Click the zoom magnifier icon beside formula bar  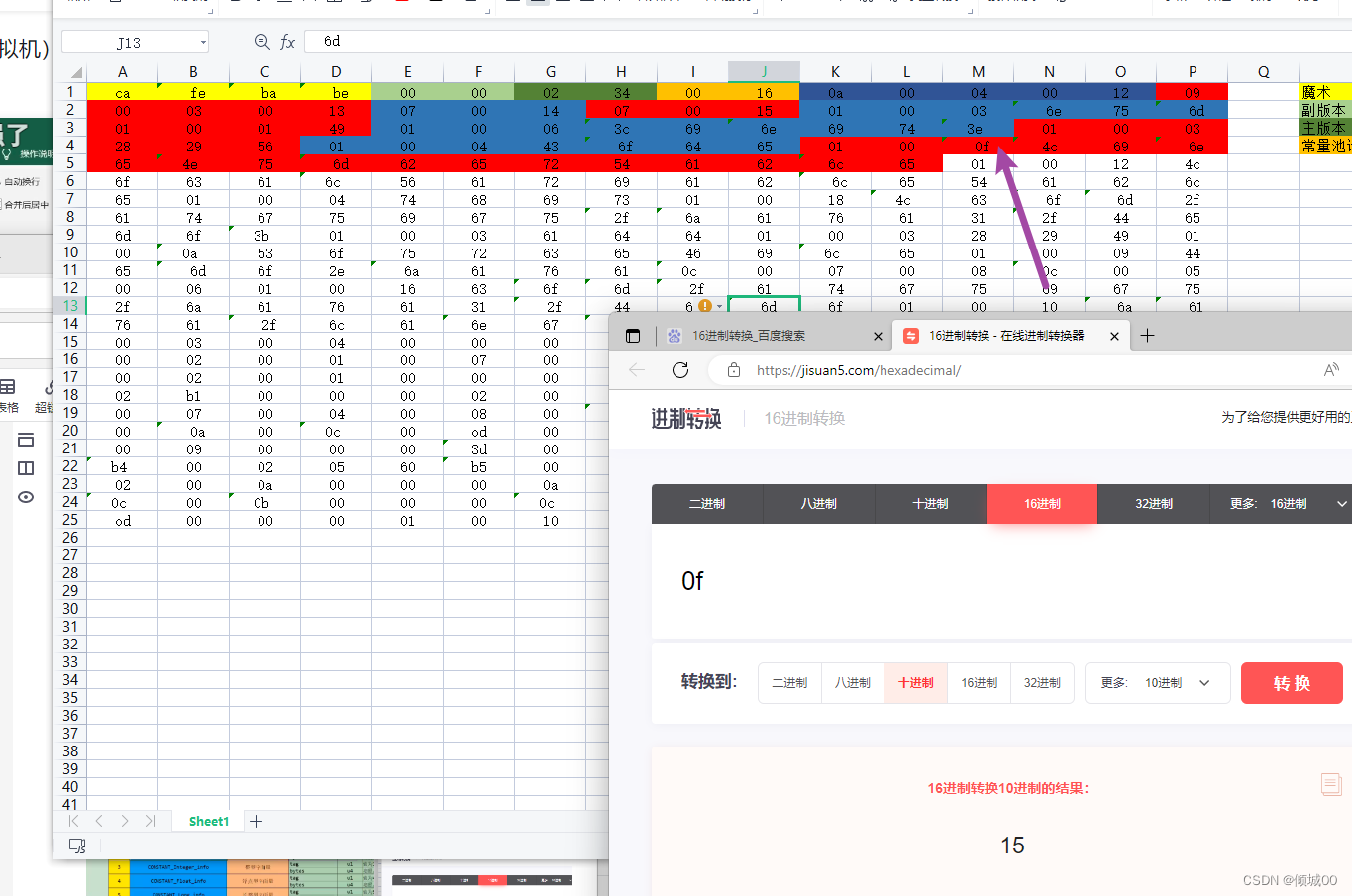(261, 42)
